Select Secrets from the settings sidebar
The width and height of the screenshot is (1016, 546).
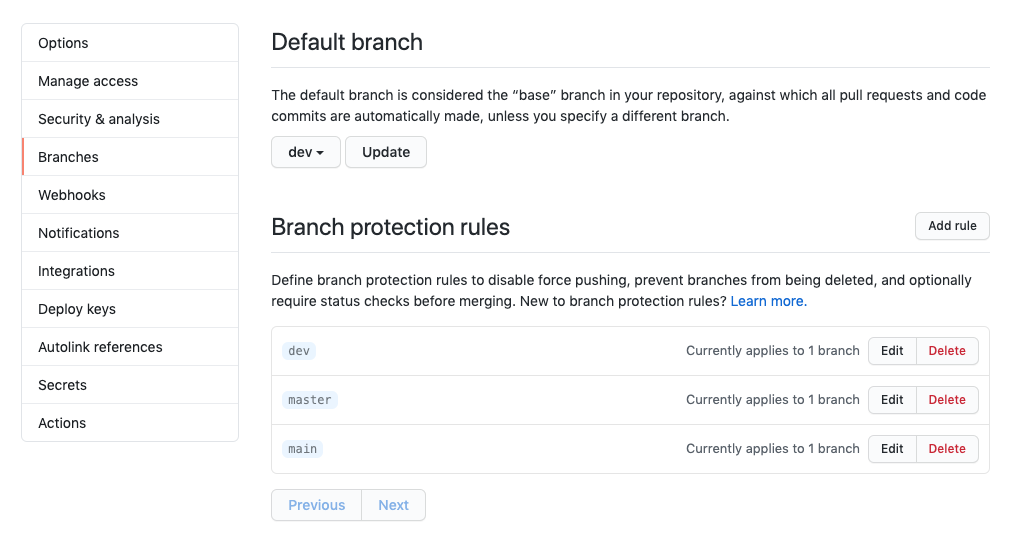[x=62, y=385]
